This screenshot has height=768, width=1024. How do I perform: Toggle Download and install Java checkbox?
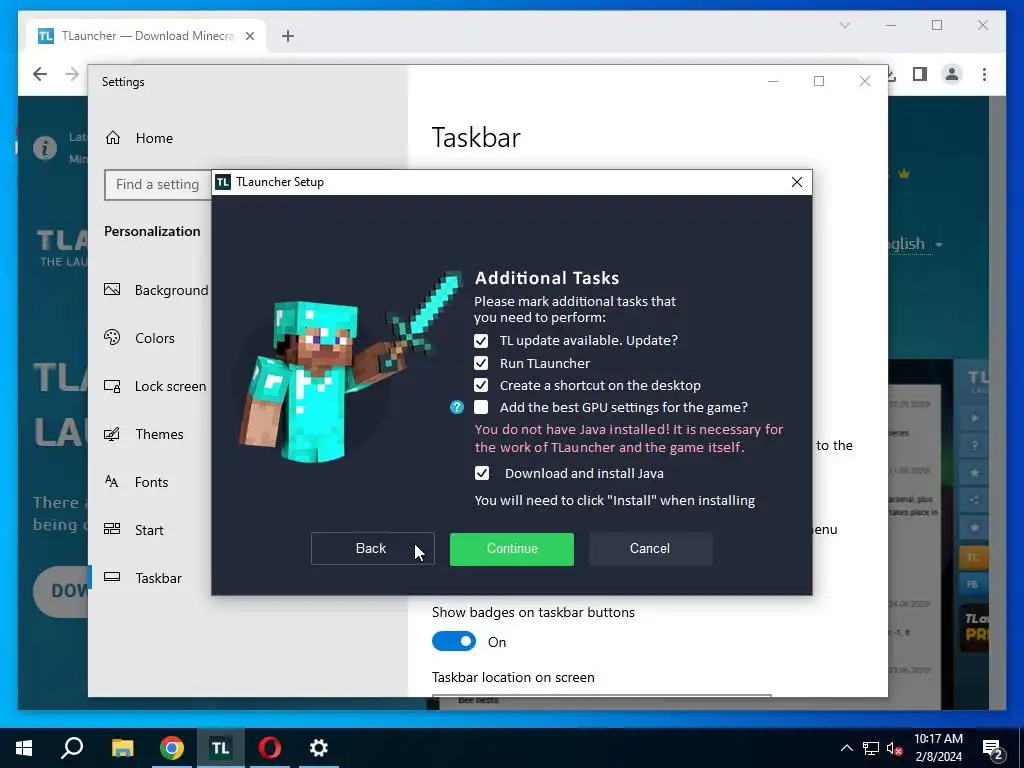(x=481, y=473)
